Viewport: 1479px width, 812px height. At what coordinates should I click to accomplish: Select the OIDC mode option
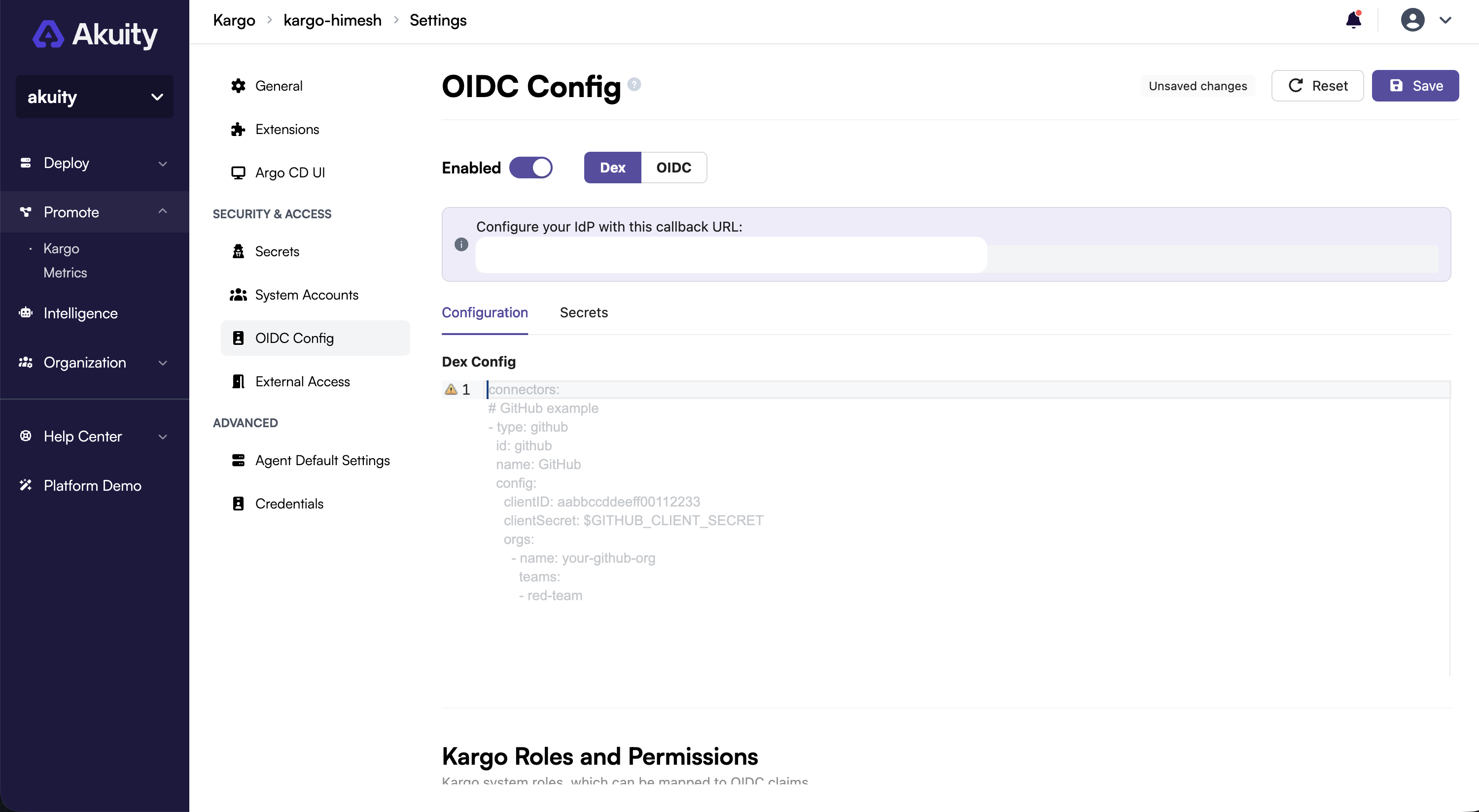coord(673,168)
